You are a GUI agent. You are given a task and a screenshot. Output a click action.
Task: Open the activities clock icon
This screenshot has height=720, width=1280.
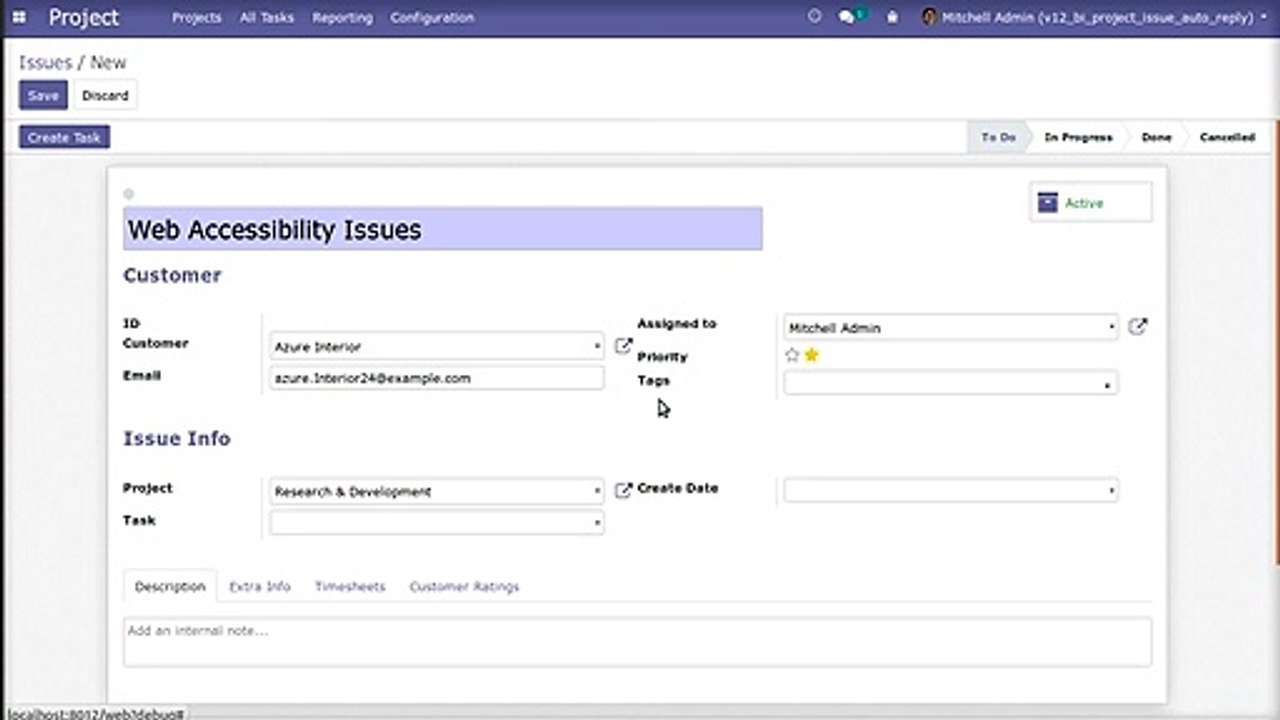pos(814,17)
